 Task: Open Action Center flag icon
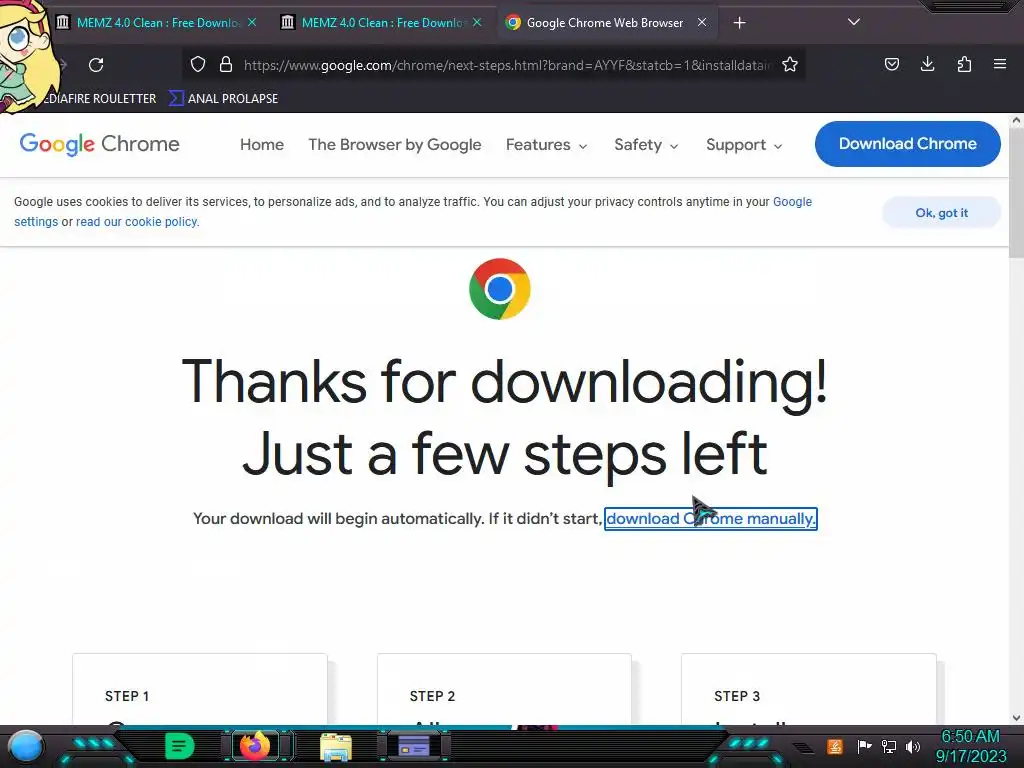(x=864, y=746)
